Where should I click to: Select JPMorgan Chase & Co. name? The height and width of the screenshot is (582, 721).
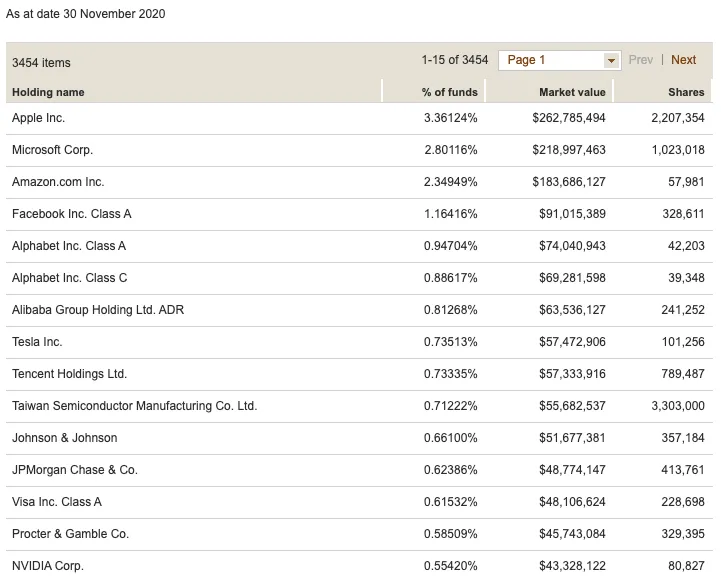(x=75, y=470)
